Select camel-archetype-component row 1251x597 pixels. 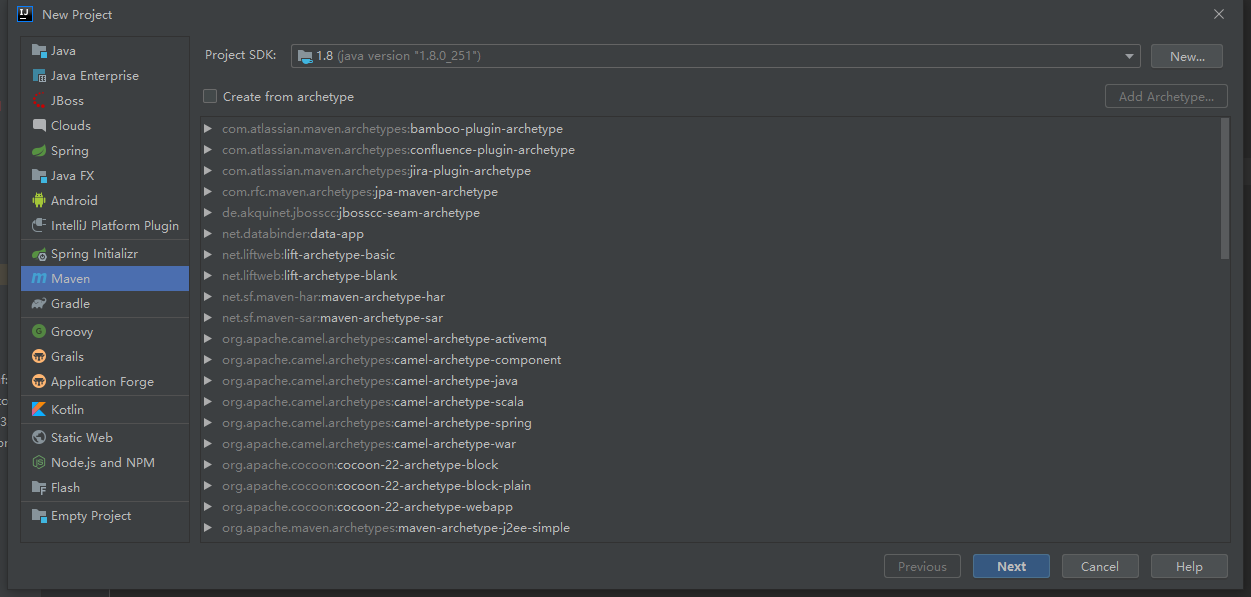710,360
